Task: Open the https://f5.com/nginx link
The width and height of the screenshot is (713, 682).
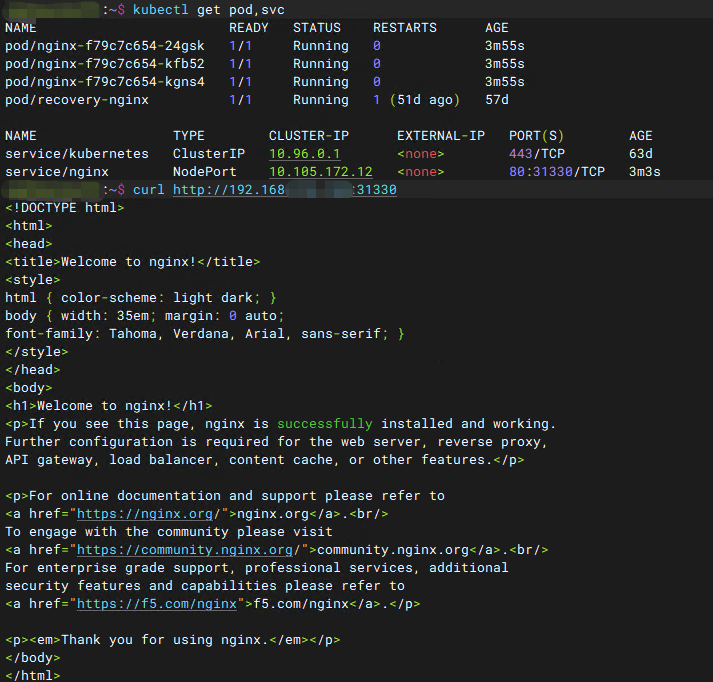Action: (x=157, y=604)
